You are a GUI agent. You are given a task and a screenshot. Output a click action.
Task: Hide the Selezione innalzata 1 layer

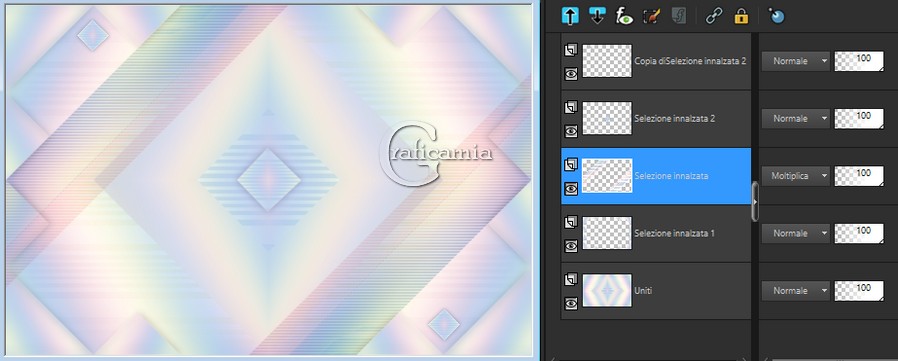click(x=571, y=246)
